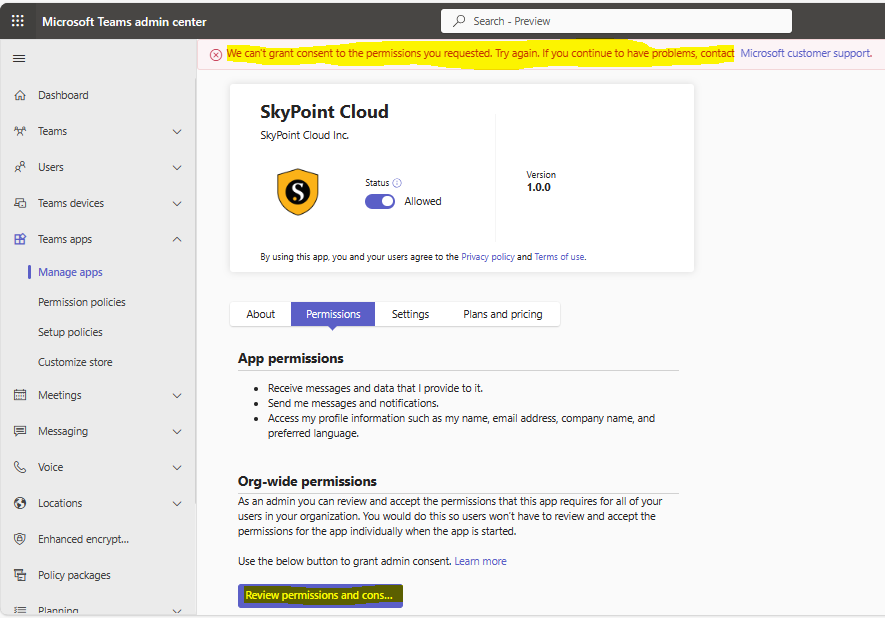Viewport: 885px width, 618px height.
Task: Click the version number 1.0.0
Action: click(538, 187)
